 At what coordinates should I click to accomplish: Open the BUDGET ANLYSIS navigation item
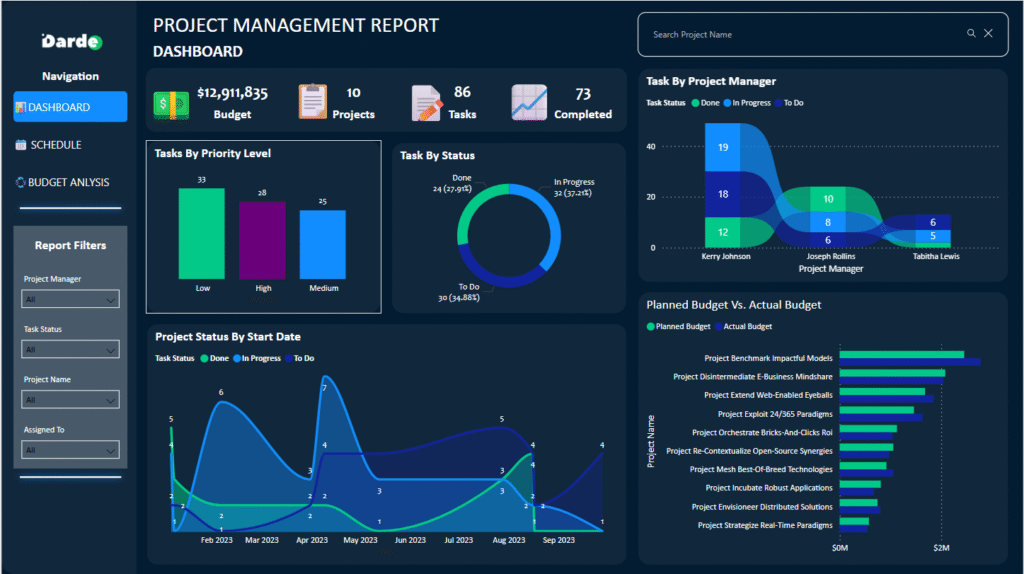[68, 183]
